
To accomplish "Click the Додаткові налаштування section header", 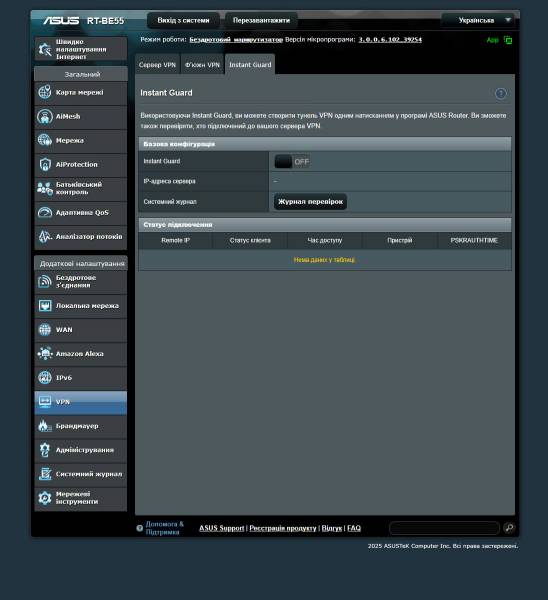I will click(x=81, y=263).
